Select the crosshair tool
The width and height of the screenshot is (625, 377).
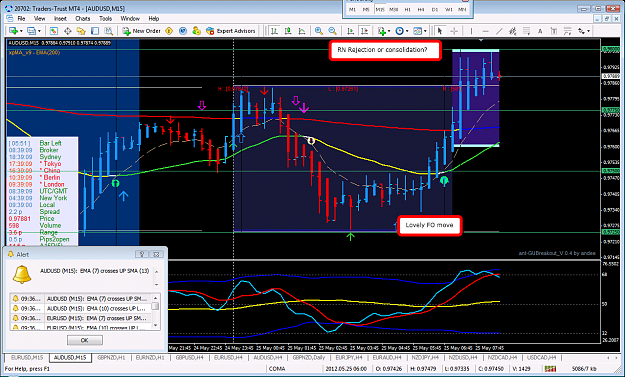[454, 31]
